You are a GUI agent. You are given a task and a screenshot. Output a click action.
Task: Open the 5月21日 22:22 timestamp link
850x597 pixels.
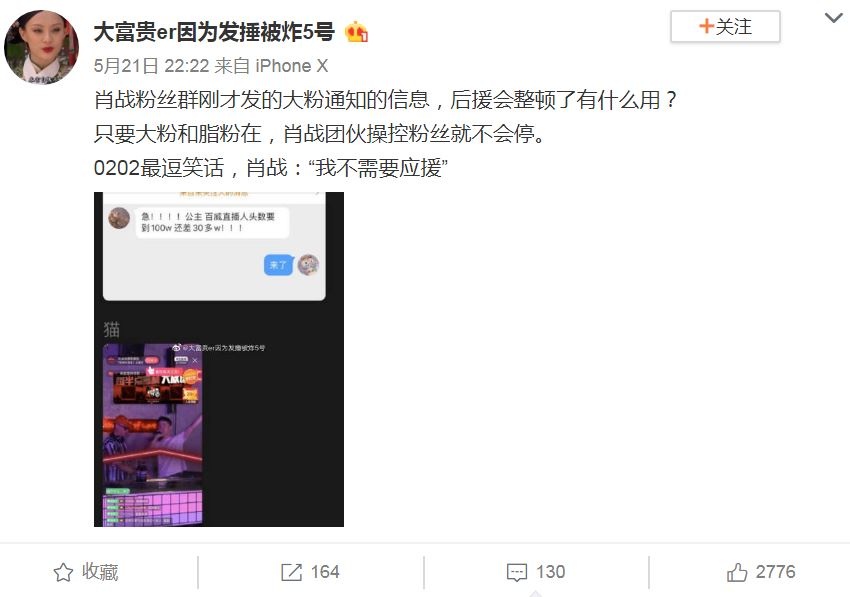point(151,66)
